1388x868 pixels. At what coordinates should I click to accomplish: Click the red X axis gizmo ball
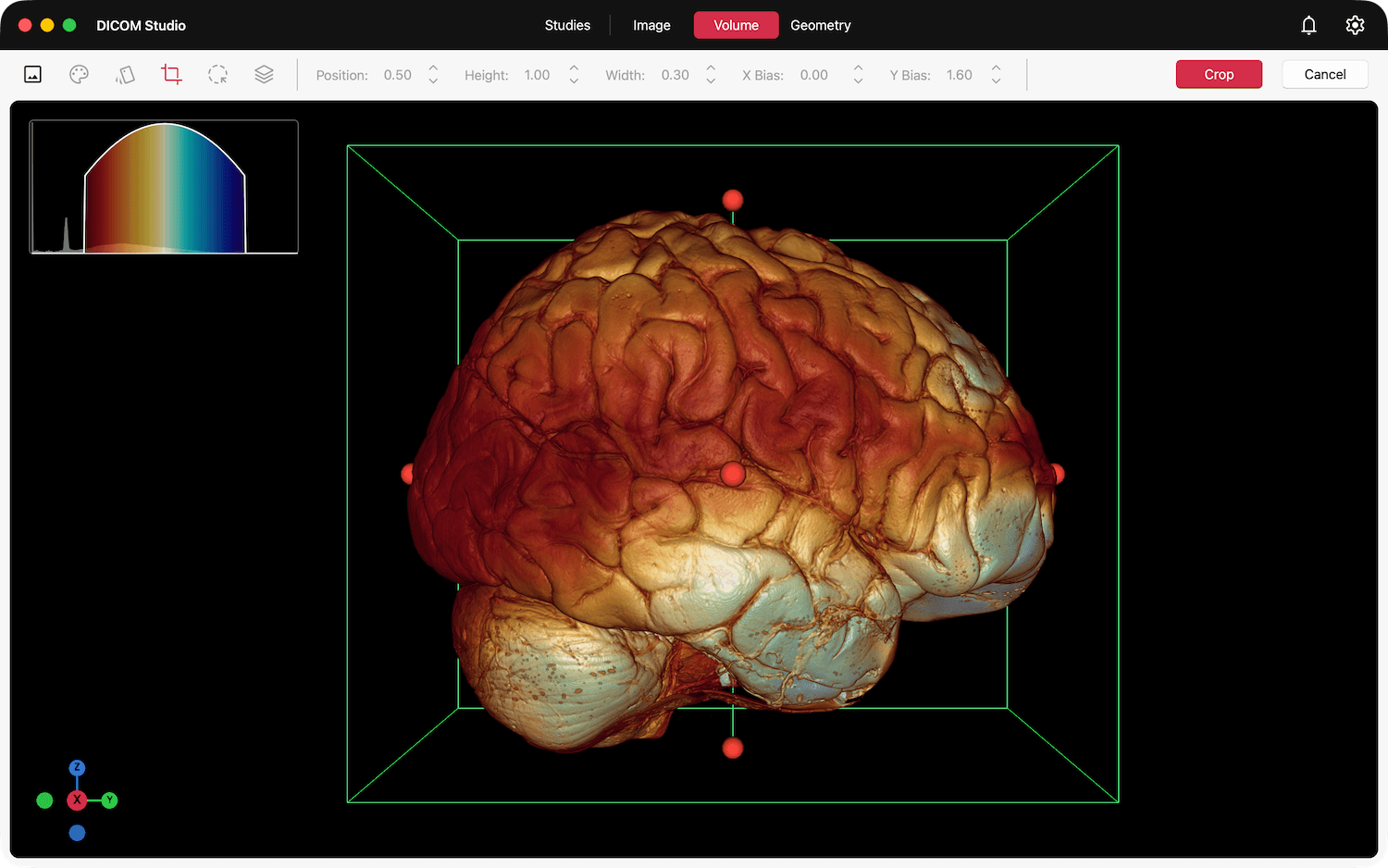tap(77, 800)
